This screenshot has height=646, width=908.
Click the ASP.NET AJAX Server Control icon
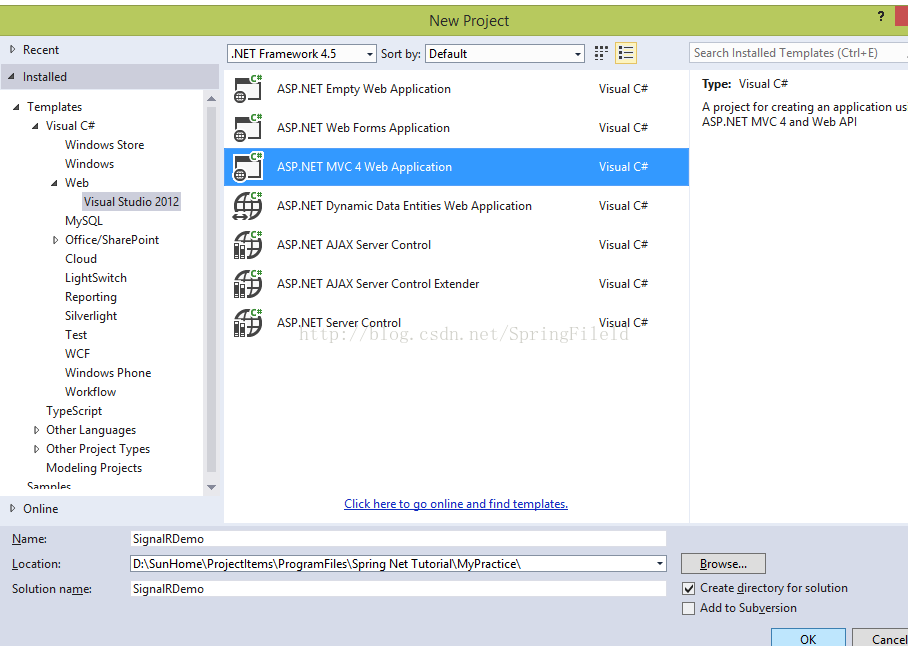coord(248,245)
